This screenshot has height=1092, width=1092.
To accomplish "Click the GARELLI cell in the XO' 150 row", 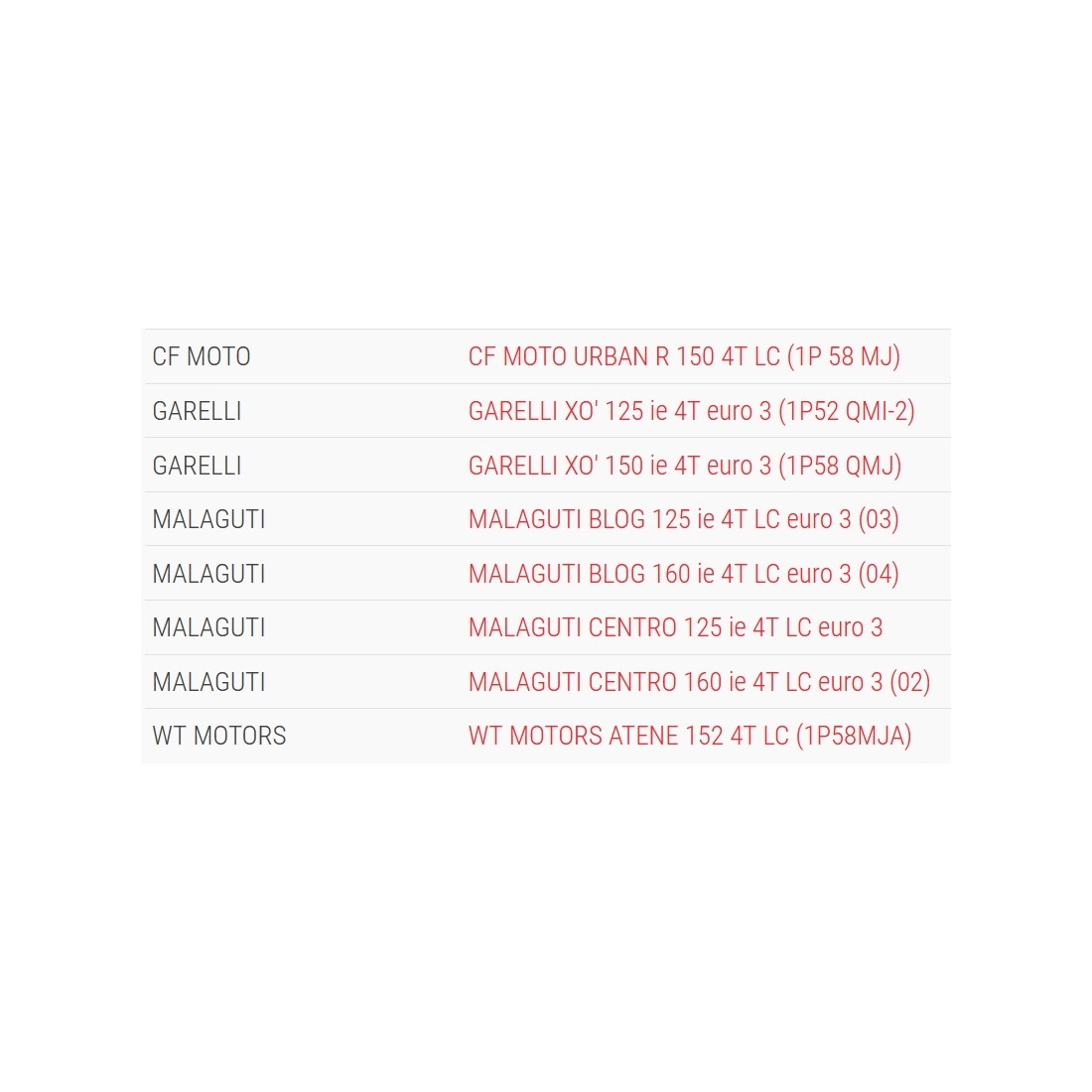I will pos(197,466).
